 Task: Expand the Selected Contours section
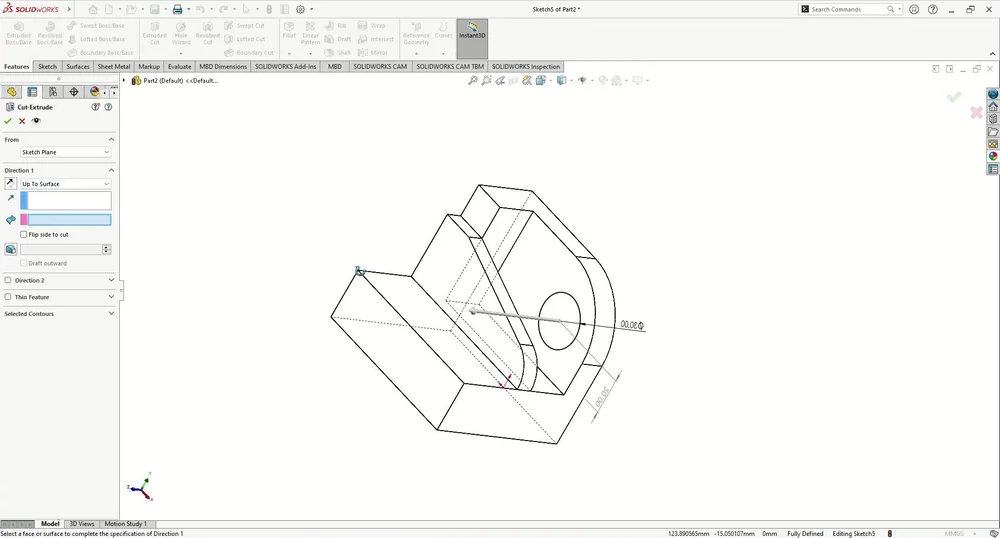point(111,314)
